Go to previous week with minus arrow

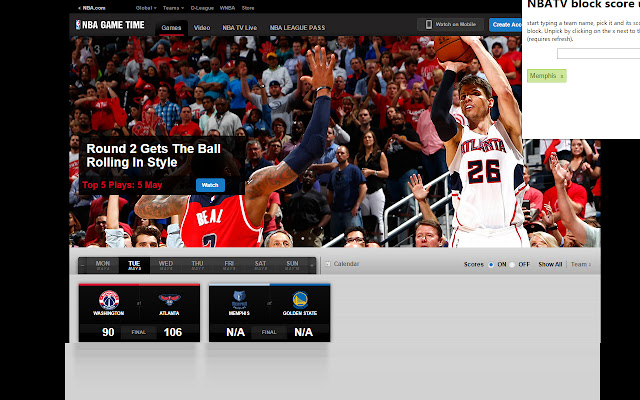pos(82,265)
